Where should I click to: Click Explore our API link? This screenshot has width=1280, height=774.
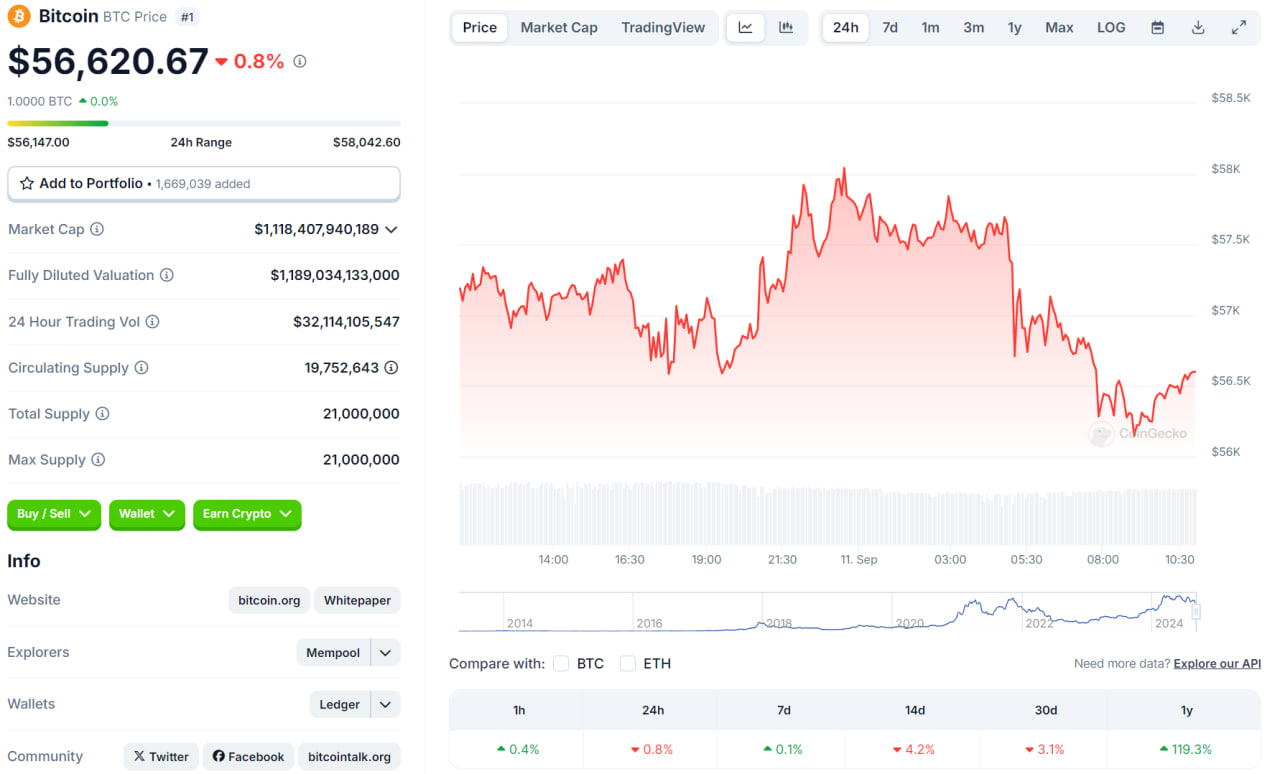1217,664
